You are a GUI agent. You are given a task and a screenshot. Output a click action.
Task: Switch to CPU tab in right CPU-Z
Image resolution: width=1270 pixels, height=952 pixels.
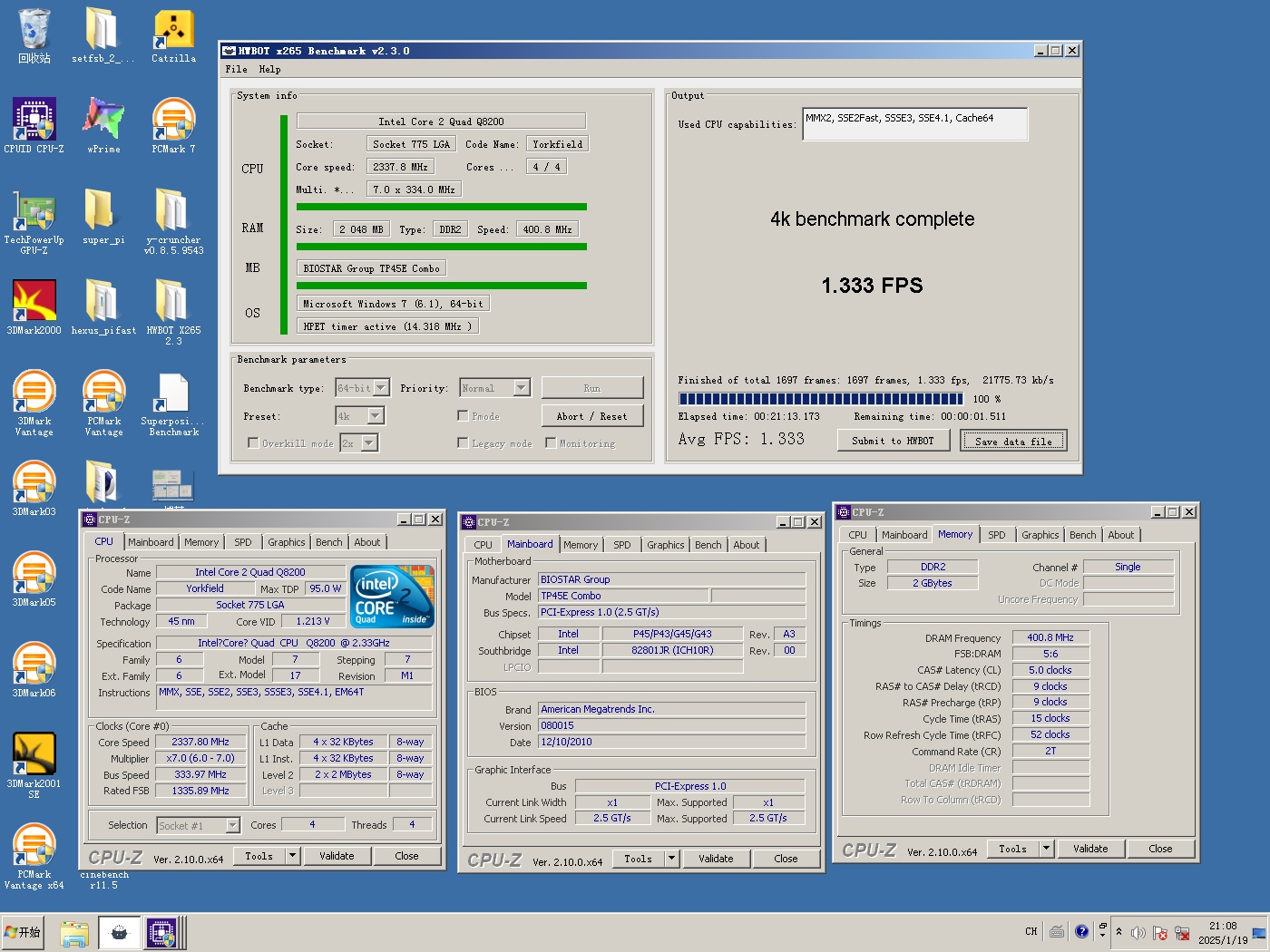tap(857, 535)
